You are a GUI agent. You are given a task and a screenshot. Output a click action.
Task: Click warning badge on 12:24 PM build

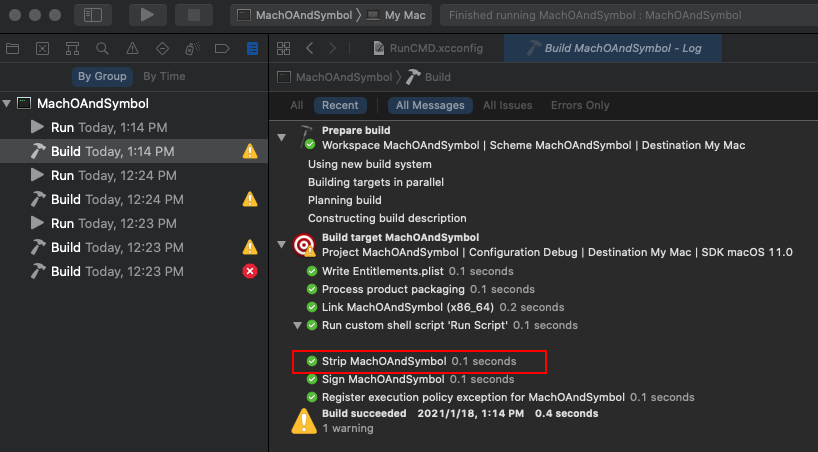[x=250, y=199]
